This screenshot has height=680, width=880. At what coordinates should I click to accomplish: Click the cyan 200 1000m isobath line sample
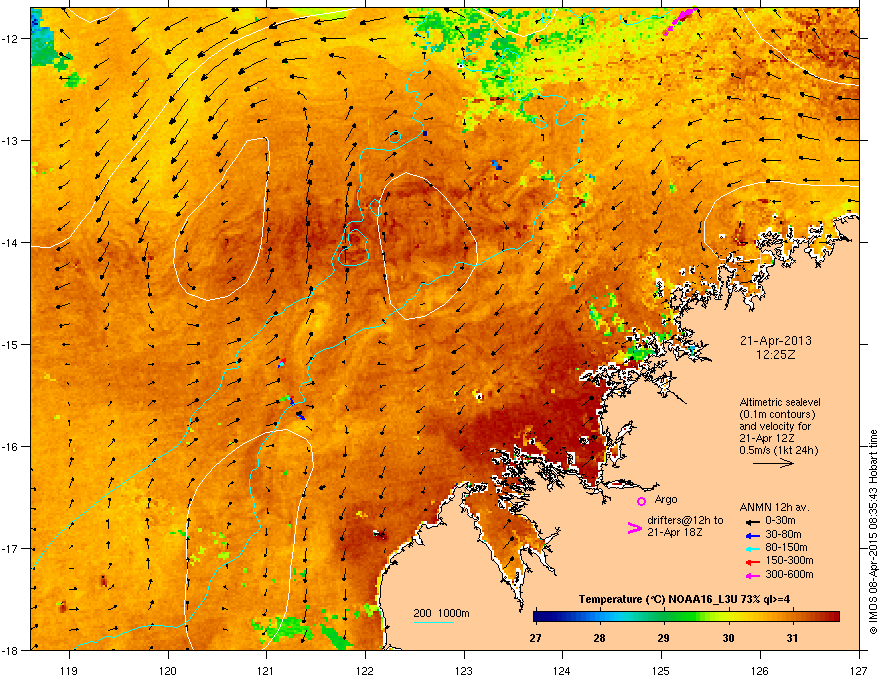(433, 622)
